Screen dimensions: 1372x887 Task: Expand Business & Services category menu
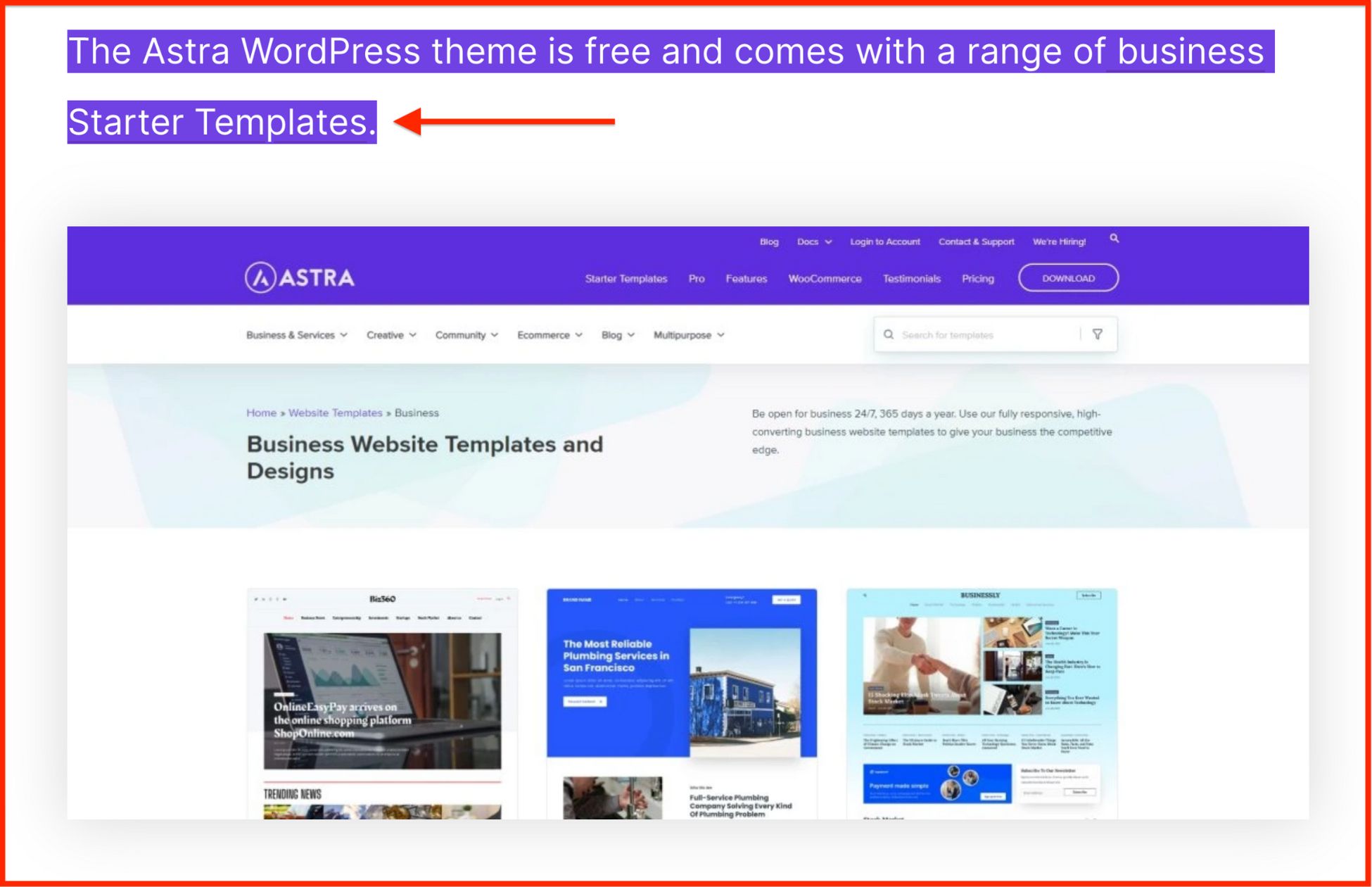(x=297, y=335)
